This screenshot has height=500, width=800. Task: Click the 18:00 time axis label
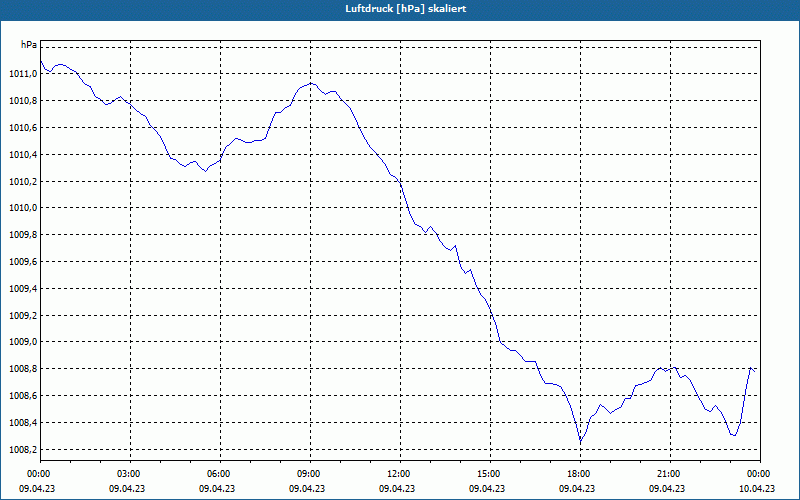[x=580, y=474]
